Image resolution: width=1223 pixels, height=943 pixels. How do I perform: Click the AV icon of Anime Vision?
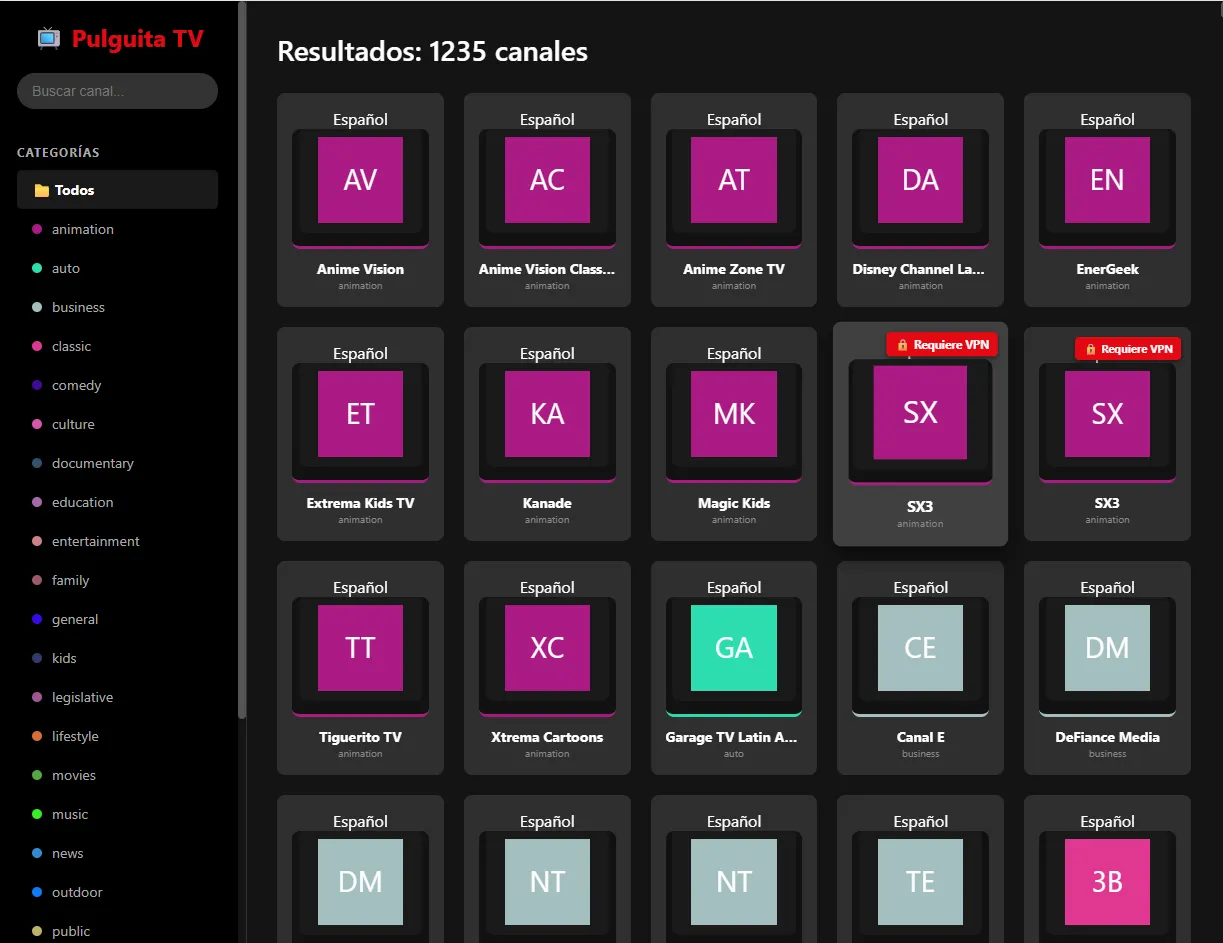(360, 180)
